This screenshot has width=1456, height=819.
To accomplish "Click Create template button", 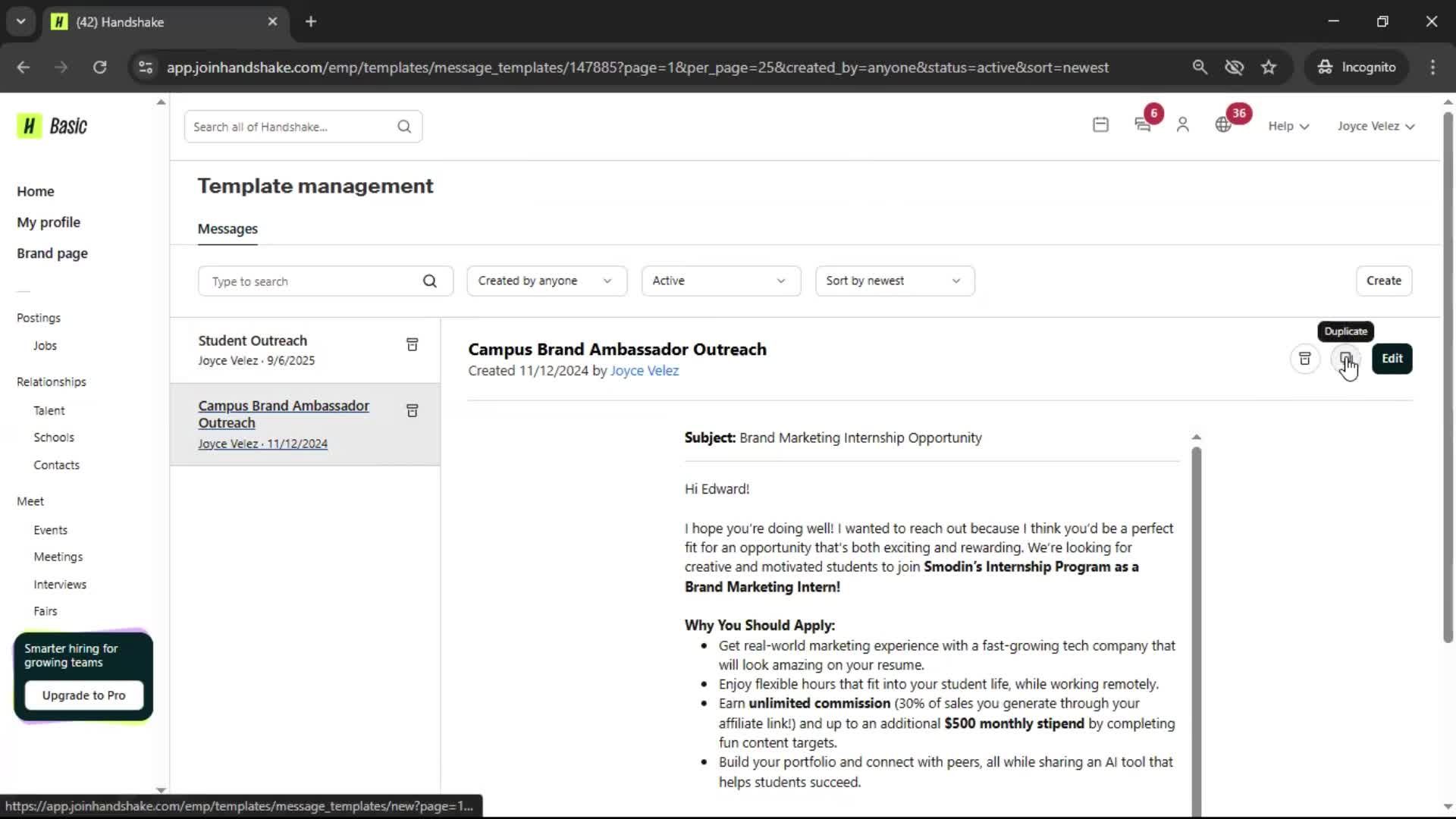I will 1383,281.
